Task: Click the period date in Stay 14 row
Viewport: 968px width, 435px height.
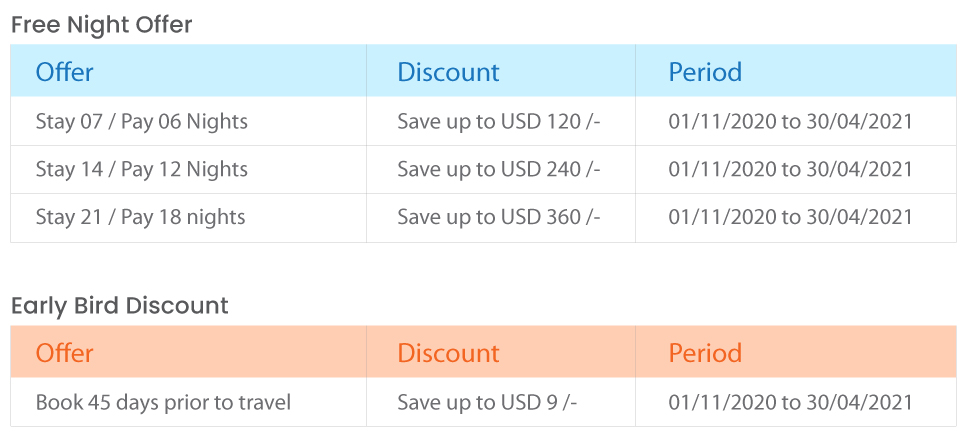Action: pyautogui.click(x=790, y=170)
